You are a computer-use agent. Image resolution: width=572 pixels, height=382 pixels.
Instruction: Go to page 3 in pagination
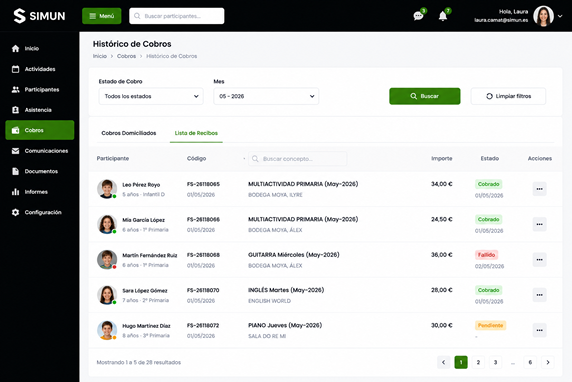click(495, 362)
